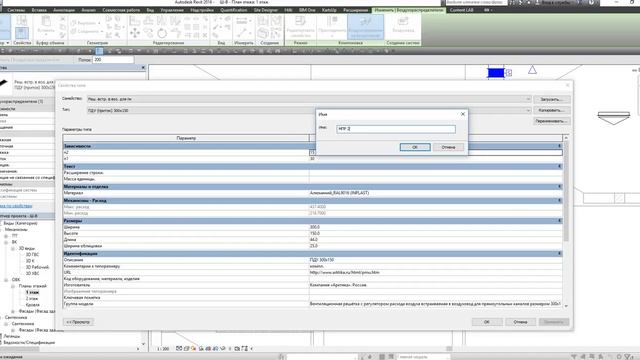Click the Просмотр button
The width and height of the screenshot is (640, 360).
coord(78,322)
